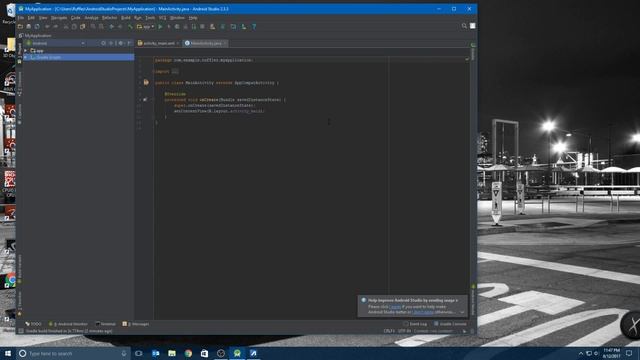Class gutter icon beside MainActivity declaration
640x360 pixels.
click(x=146, y=82)
